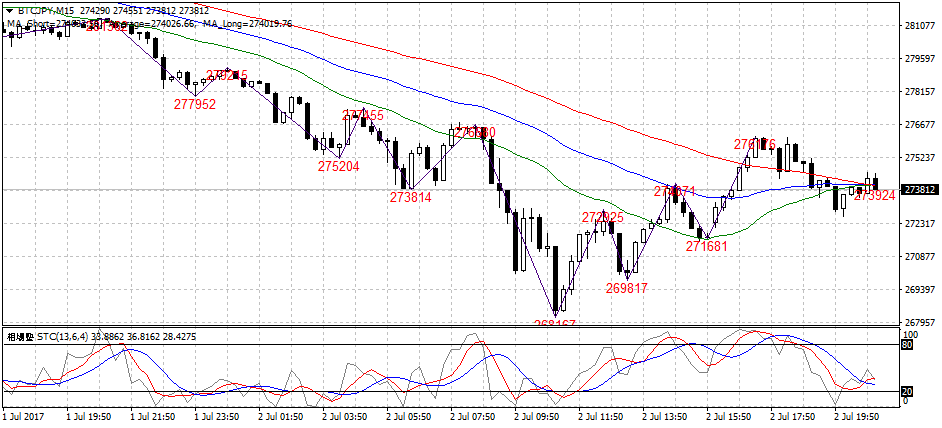942x428 pixels.
Task: Click the current price tag 273812
Action: (919, 189)
